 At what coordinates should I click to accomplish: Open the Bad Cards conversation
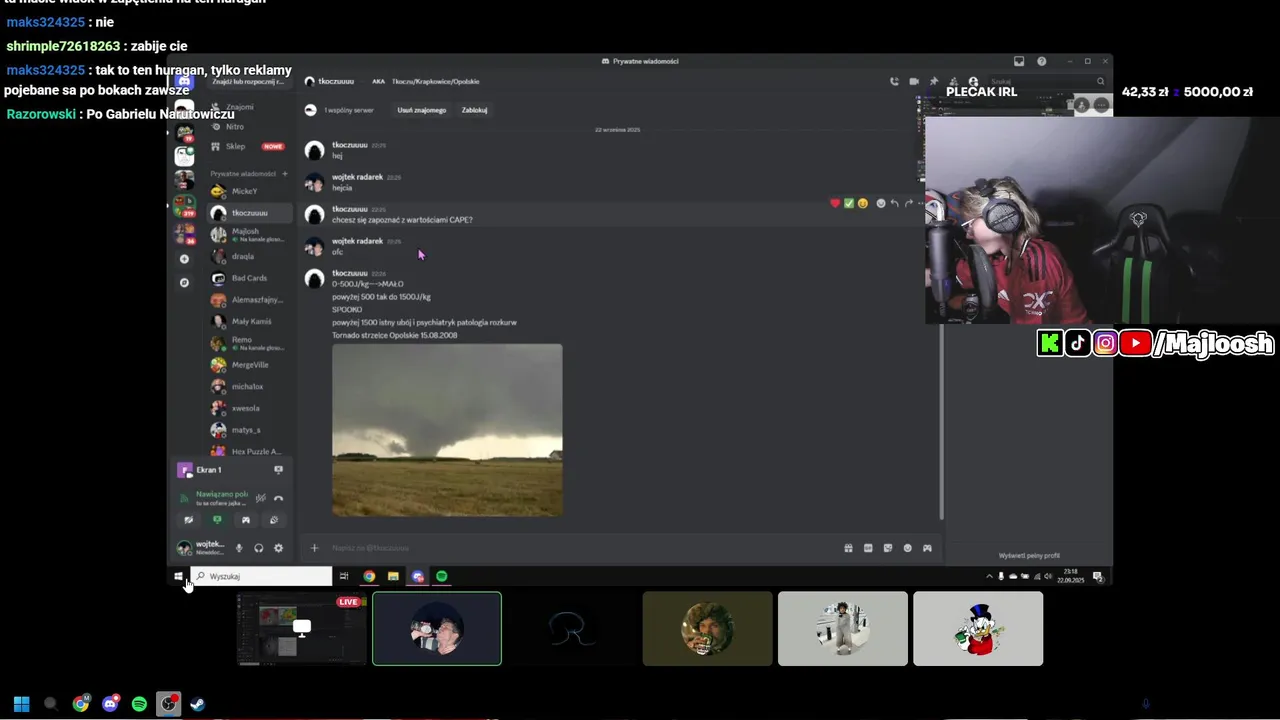pos(250,278)
